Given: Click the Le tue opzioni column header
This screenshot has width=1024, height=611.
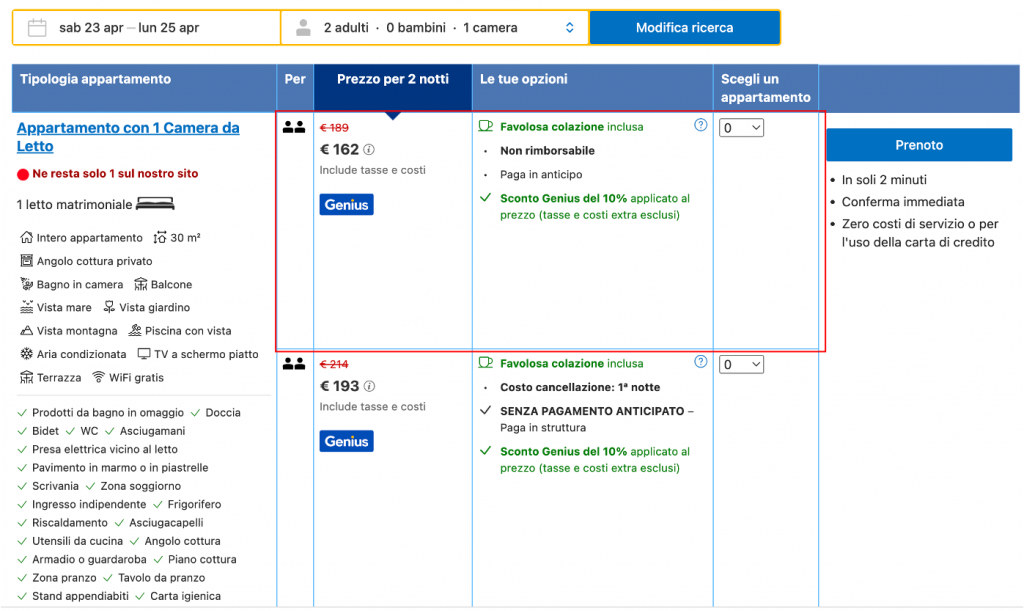Looking at the screenshot, I should point(524,80).
